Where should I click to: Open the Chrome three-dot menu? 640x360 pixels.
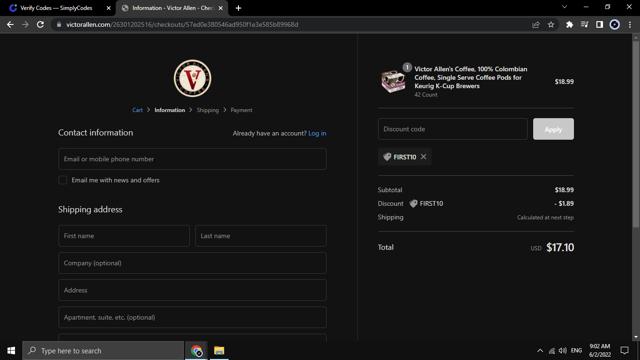[x=630, y=24]
